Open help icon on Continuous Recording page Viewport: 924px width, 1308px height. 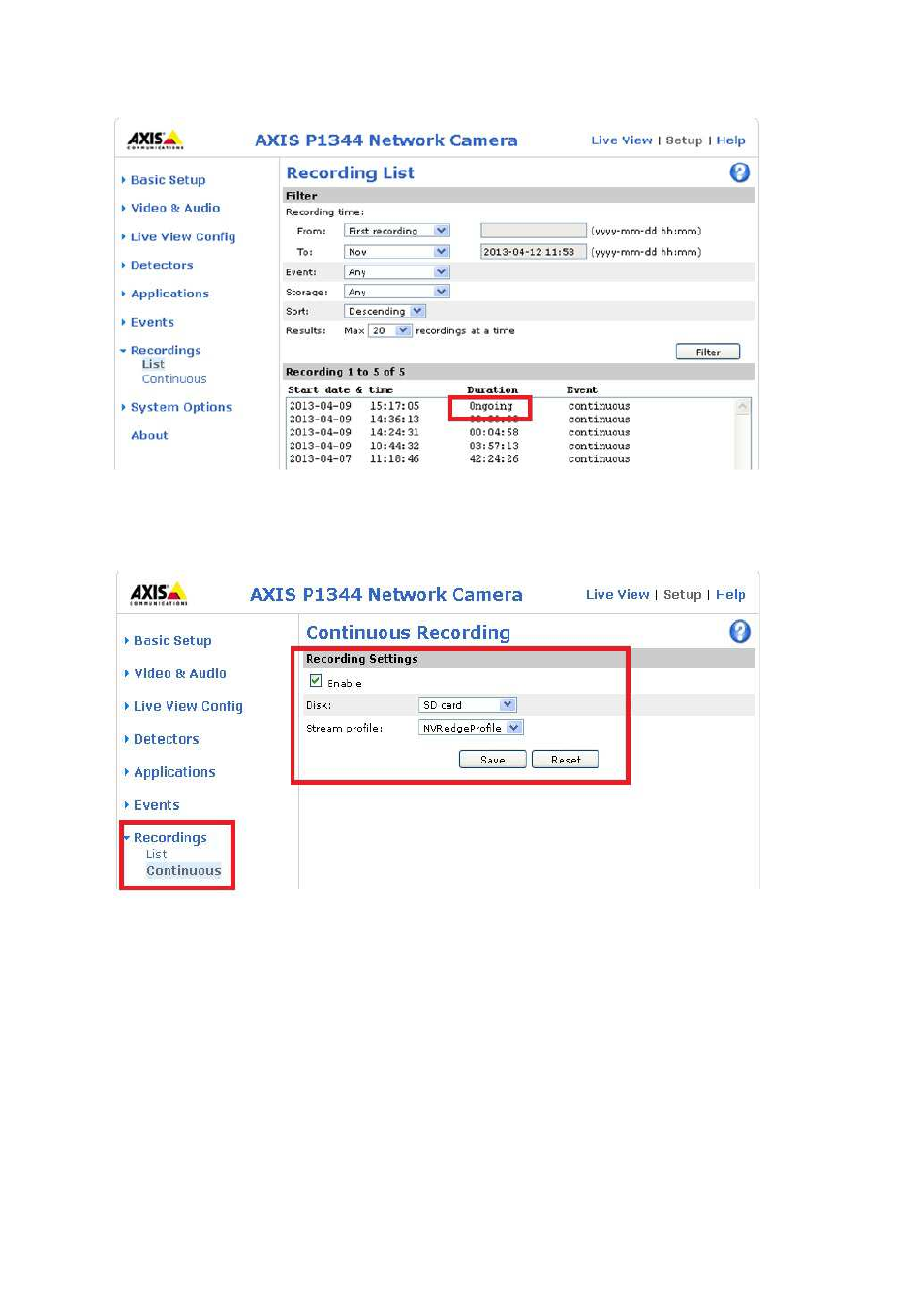point(739,632)
